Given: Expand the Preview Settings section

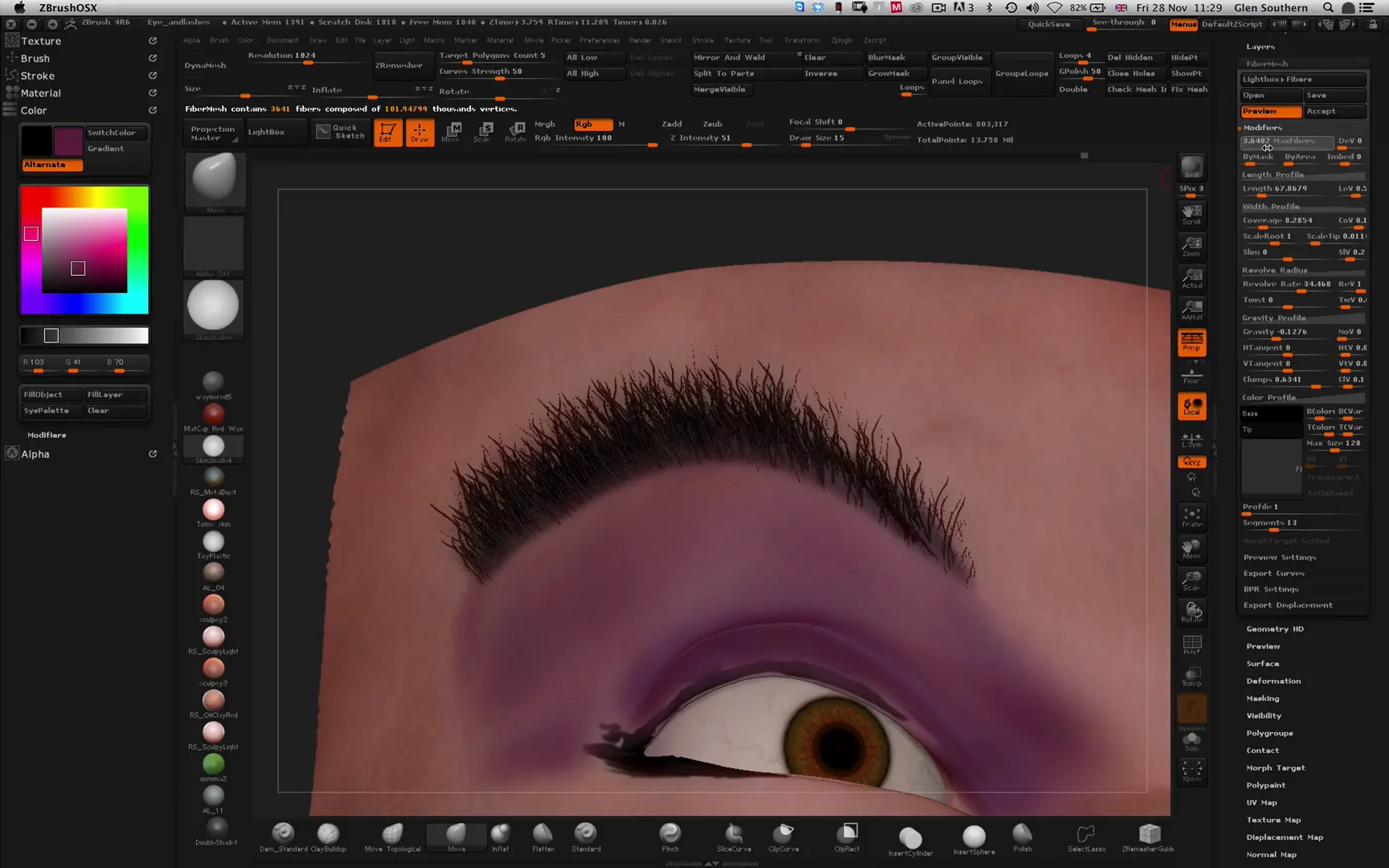Looking at the screenshot, I should click(x=1278, y=557).
